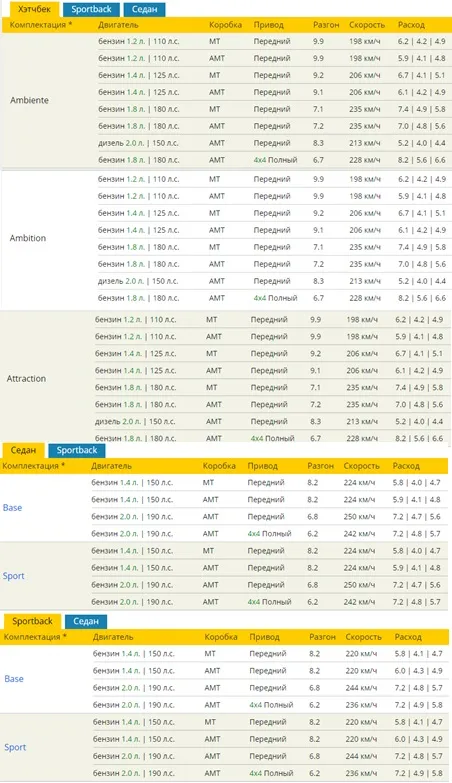This screenshot has height=783, width=452.
Task: Open the Sport trim link in sedan table
Action: click(13, 576)
